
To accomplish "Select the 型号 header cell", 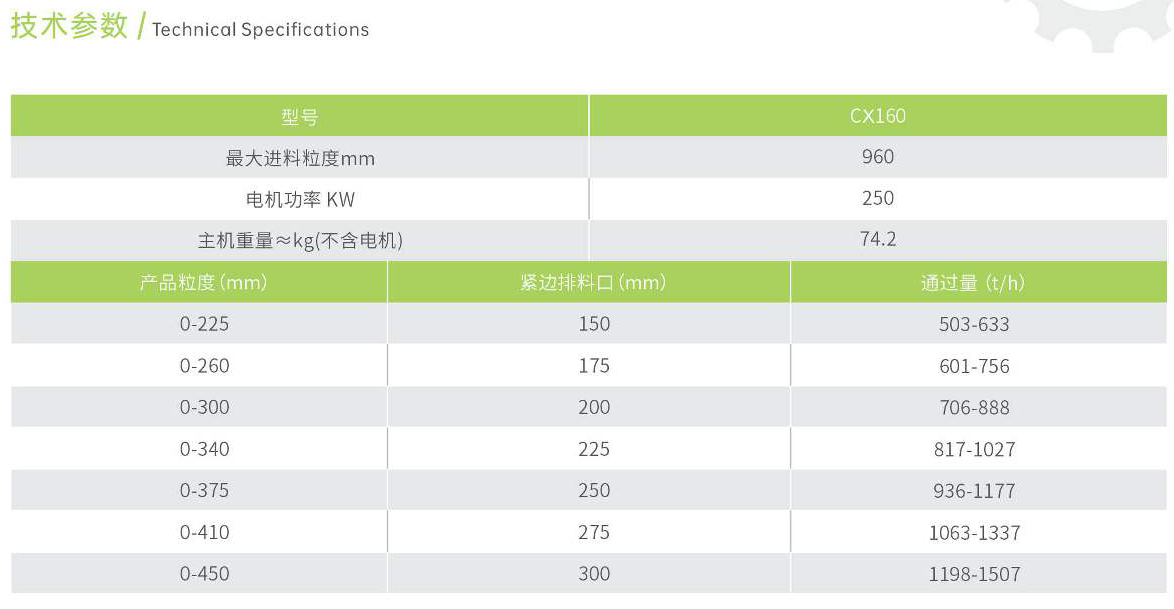I will coord(299,116).
